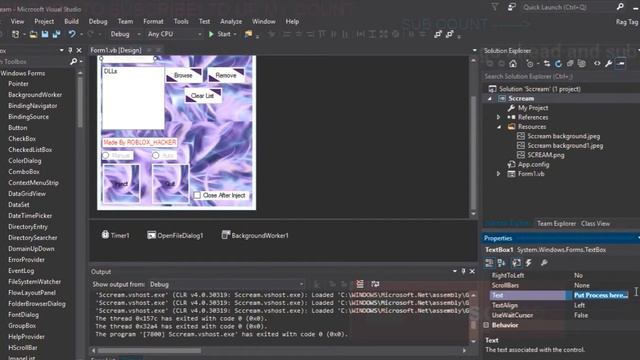The width and height of the screenshot is (640, 360).
Task: Click the Remove button on form
Action: click(226, 76)
